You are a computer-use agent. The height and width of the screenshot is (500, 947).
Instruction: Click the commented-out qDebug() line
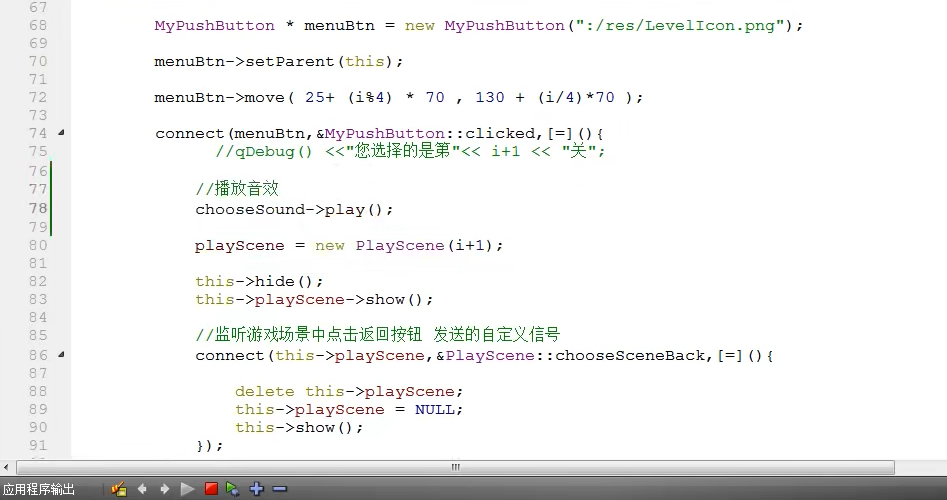[410, 151]
